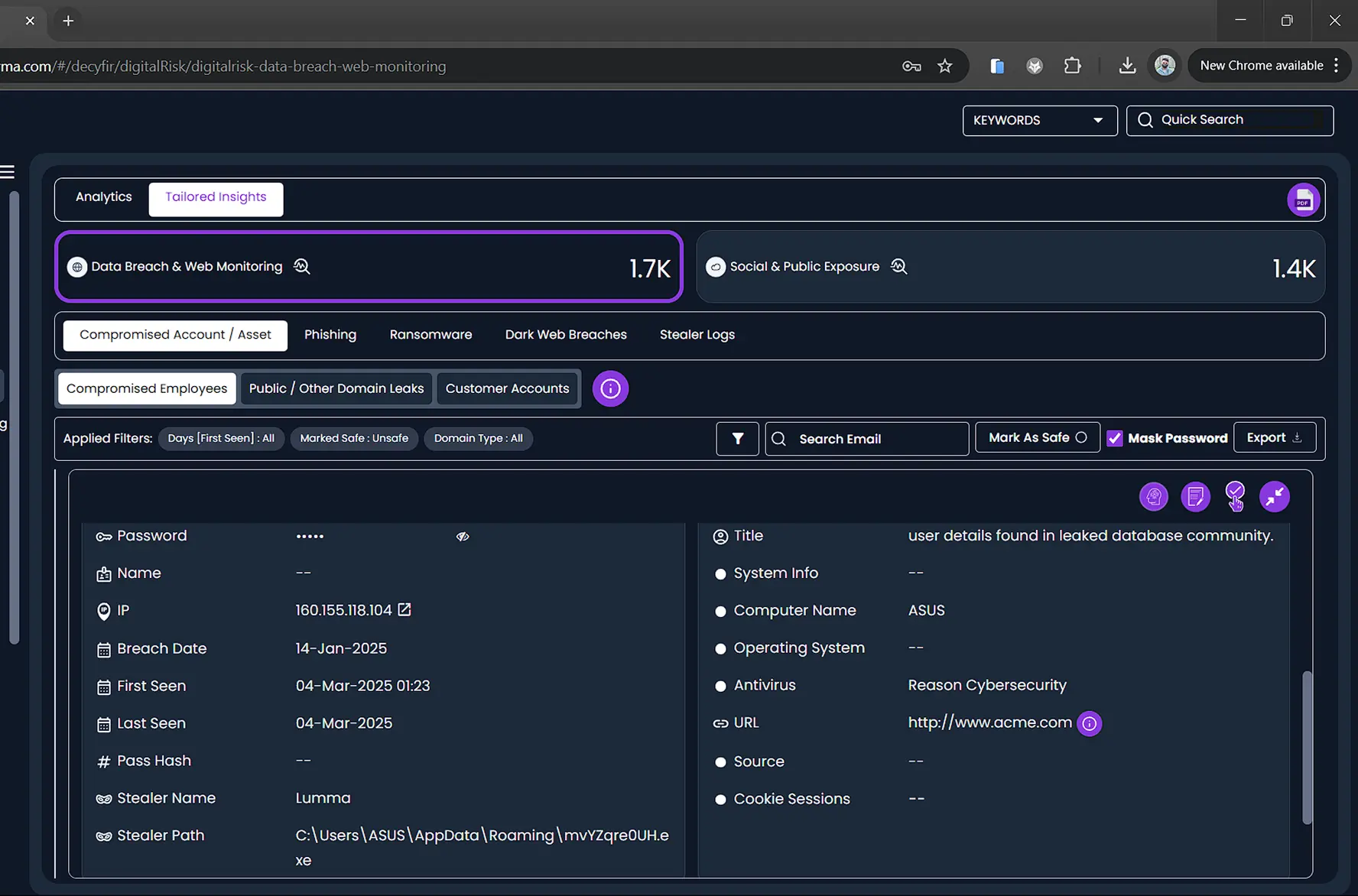Screen dimensions: 1358x896
Task: Expand the KEYWORDS dropdown
Action: tap(1039, 121)
